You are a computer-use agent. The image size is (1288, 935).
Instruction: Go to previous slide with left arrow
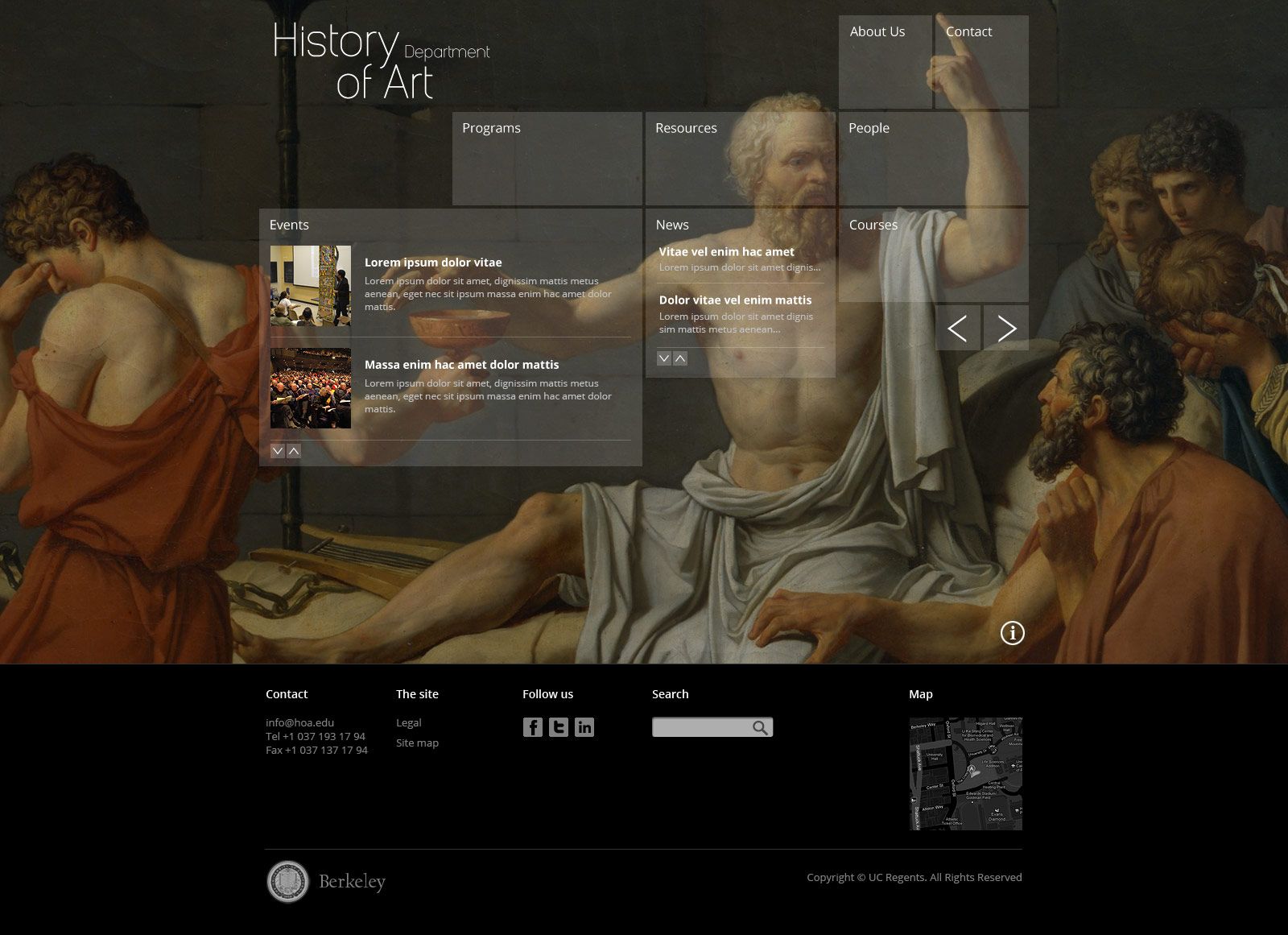tap(958, 328)
